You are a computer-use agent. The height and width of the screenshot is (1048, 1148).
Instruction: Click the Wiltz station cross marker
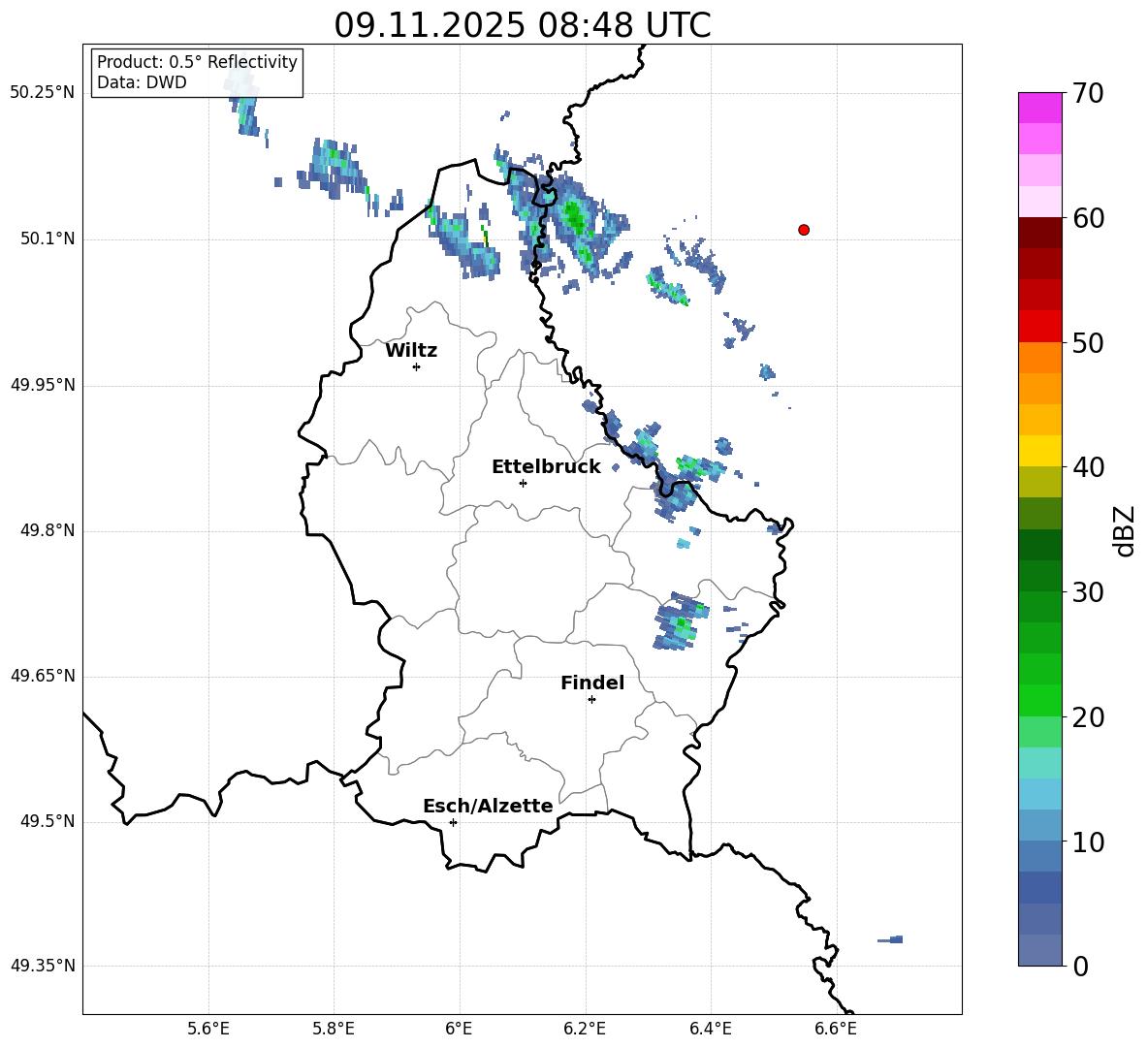(417, 366)
